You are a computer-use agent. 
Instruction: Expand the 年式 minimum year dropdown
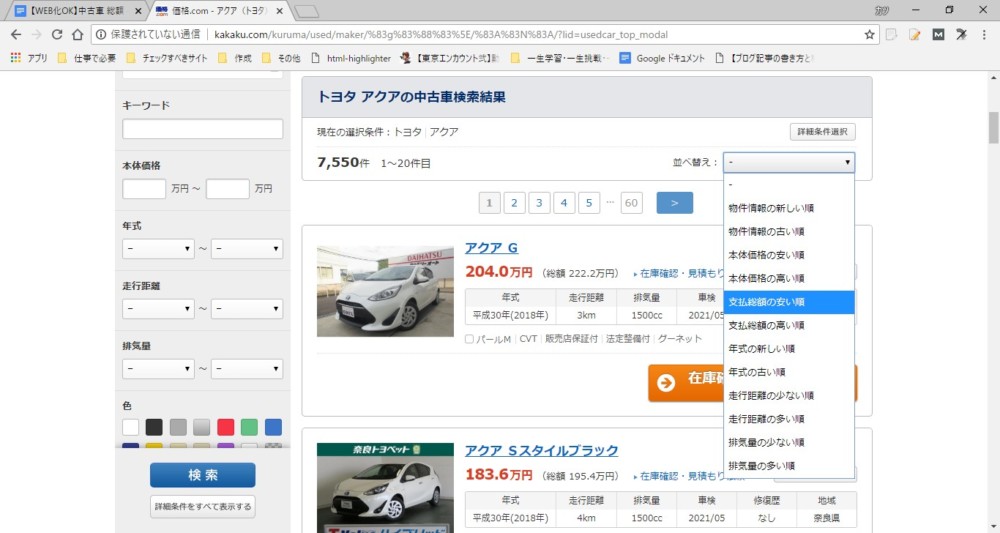click(158, 249)
